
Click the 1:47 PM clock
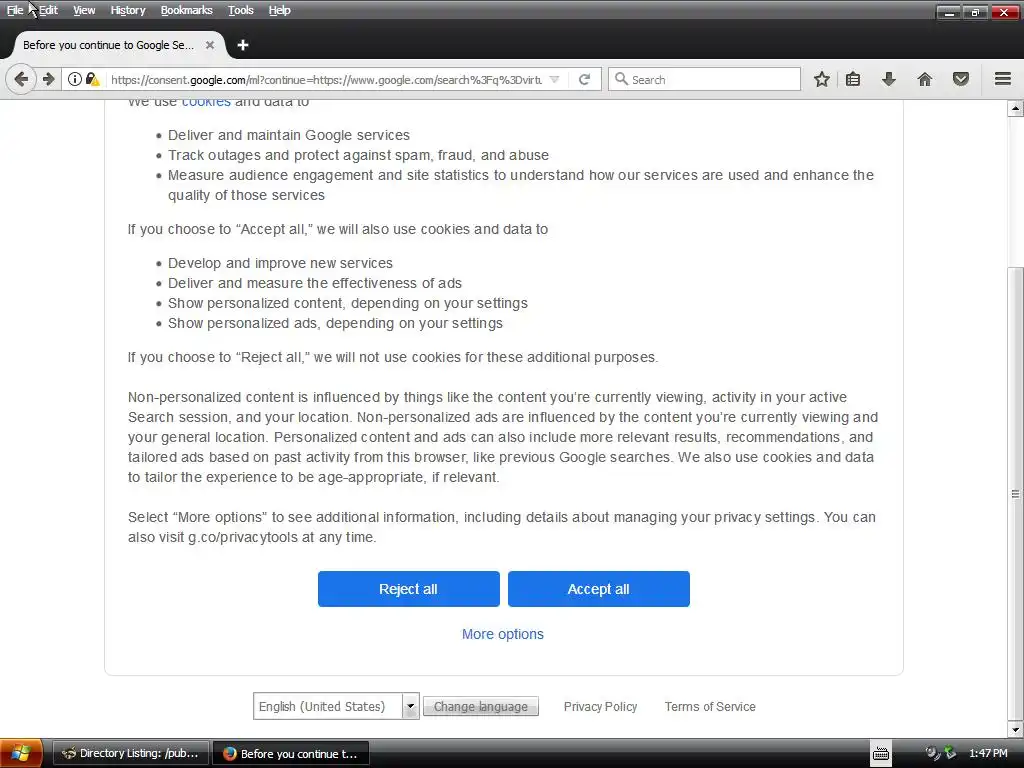click(x=988, y=754)
